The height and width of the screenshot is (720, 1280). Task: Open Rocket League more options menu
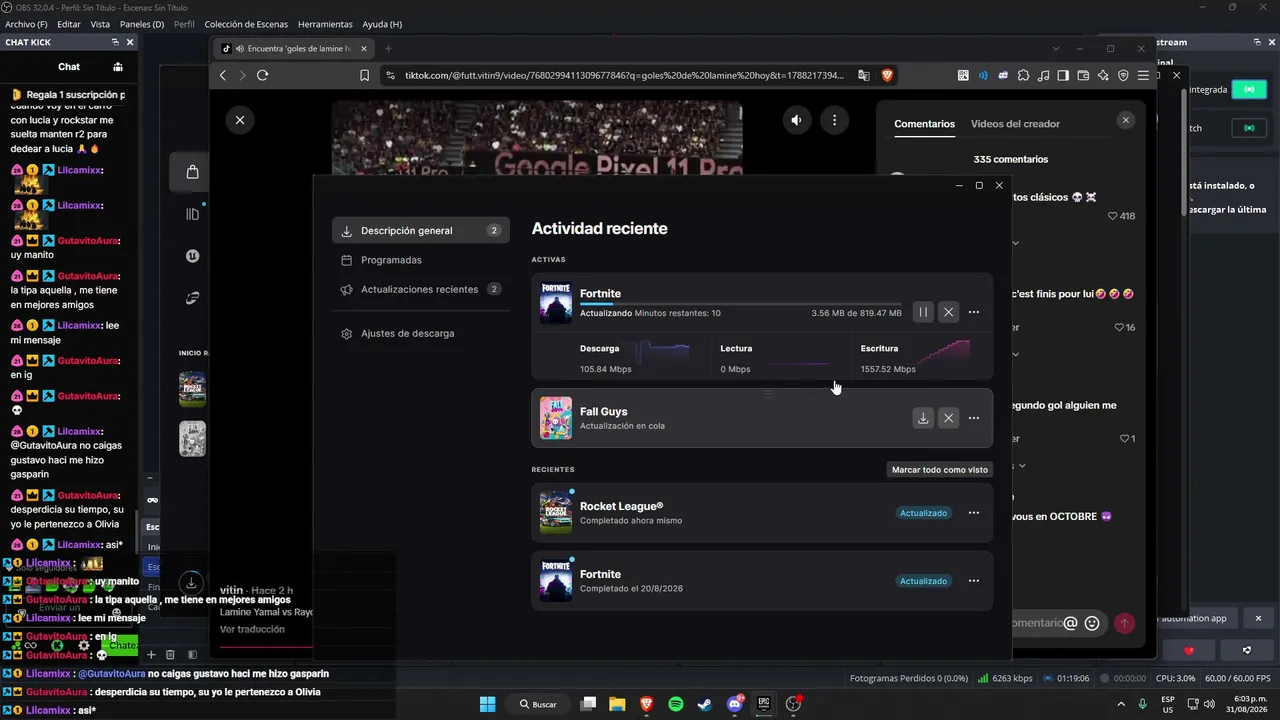pyautogui.click(x=974, y=513)
